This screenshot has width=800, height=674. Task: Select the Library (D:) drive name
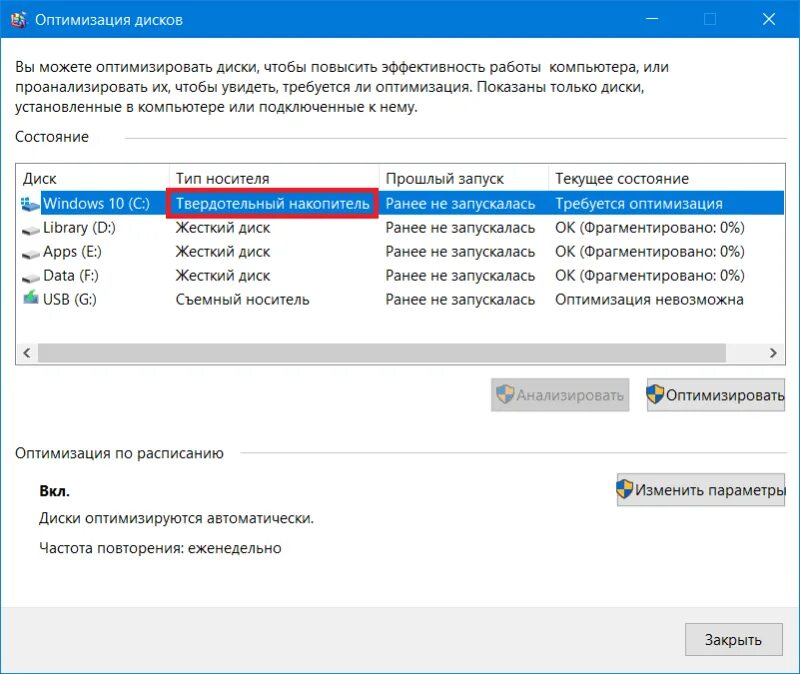79,228
